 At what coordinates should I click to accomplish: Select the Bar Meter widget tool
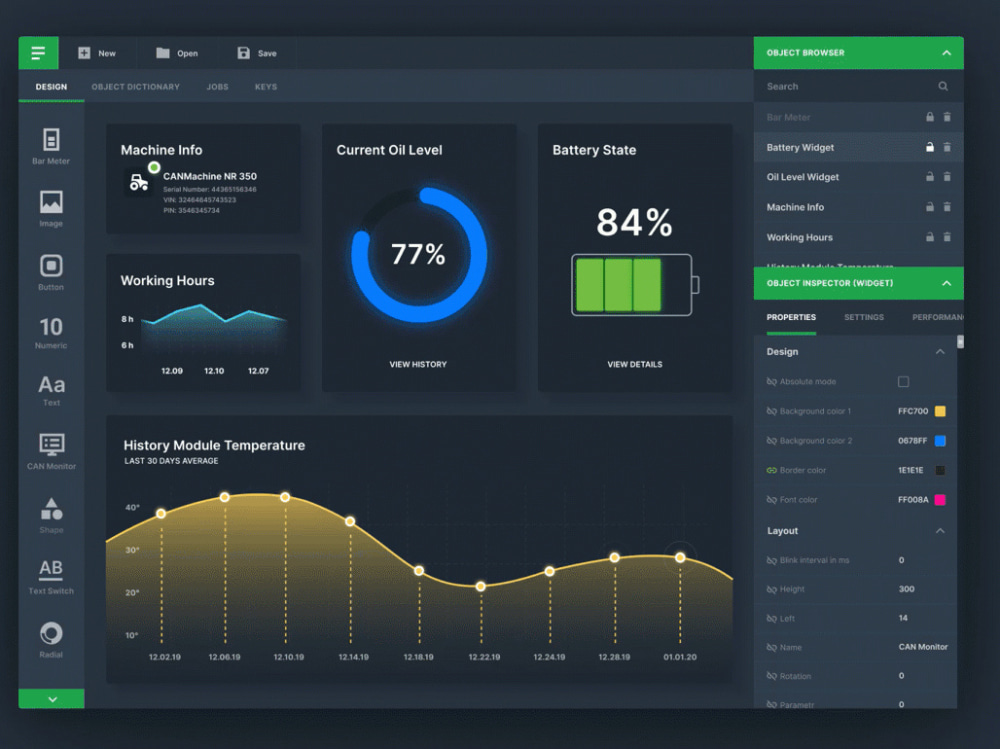tap(51, 147)
